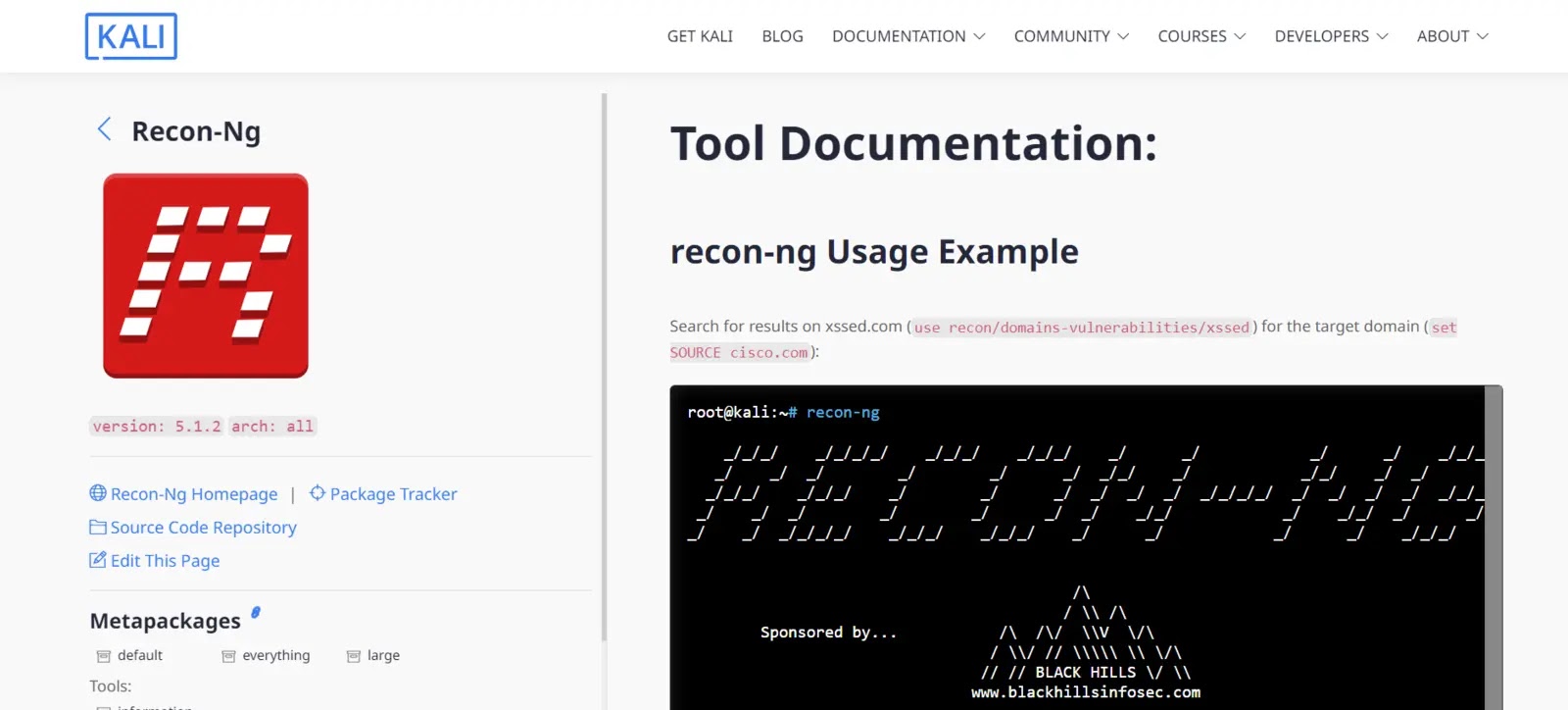Expand the COURSES menu
This screenshot has height=710, width=1568.
tap(1201, 36)
